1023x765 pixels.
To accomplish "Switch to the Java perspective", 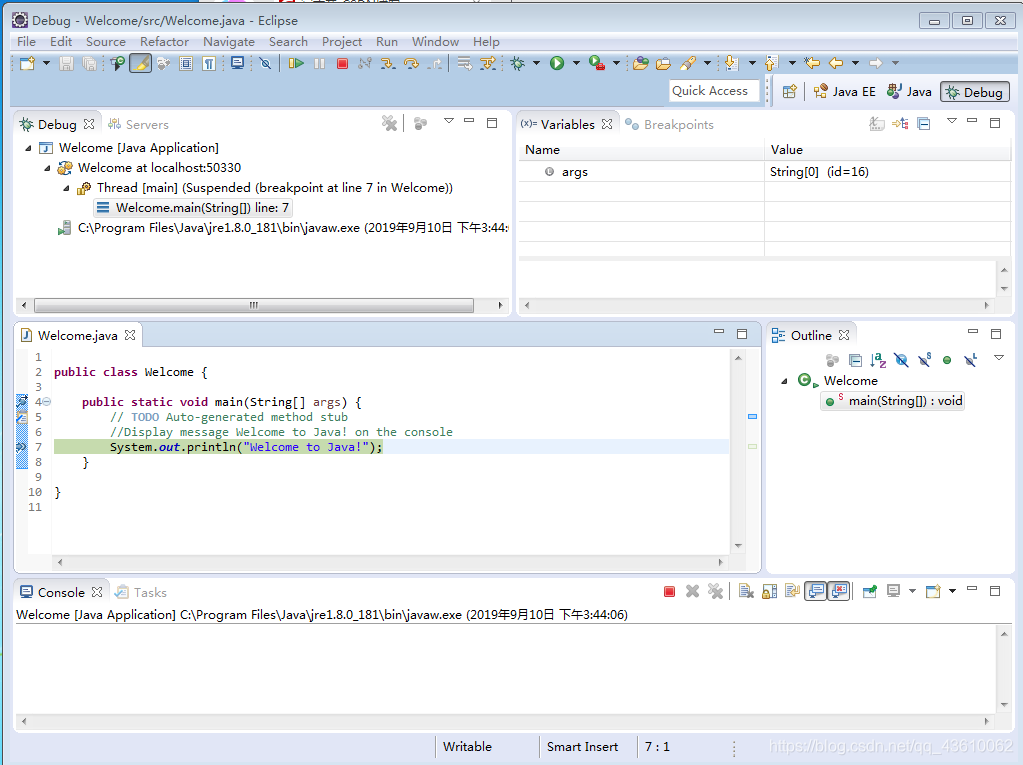I will [x=909, y=92].
